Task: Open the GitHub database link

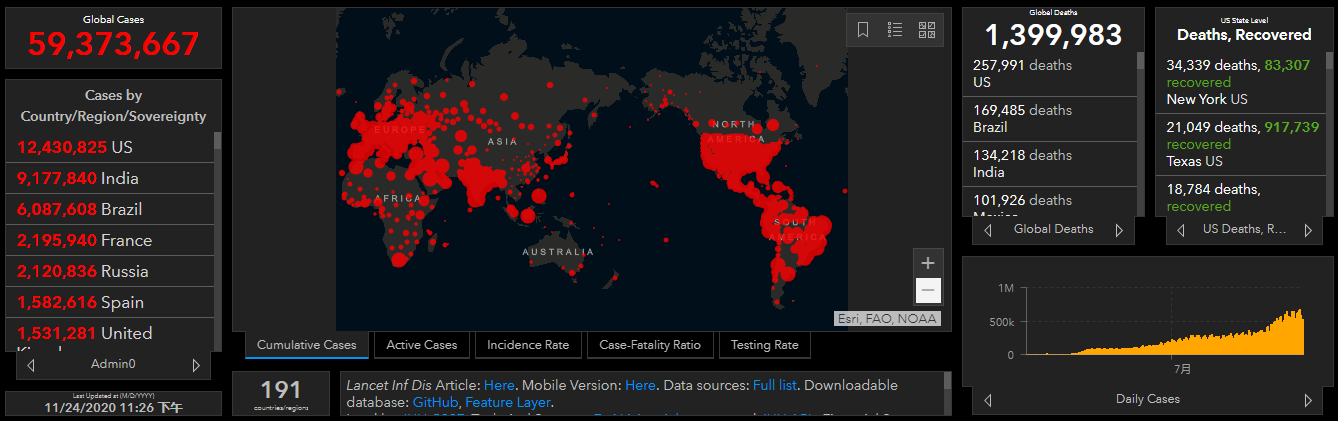Action: pyautogui.click(x=435, y=402)
